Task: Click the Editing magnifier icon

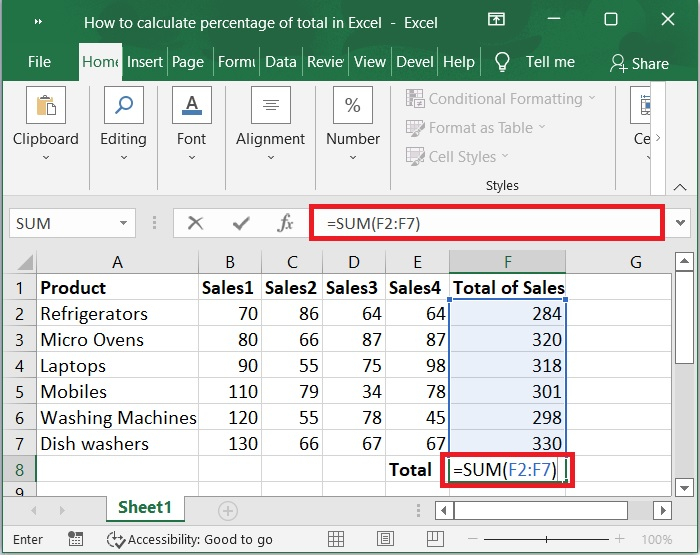Action: (123, 106)
